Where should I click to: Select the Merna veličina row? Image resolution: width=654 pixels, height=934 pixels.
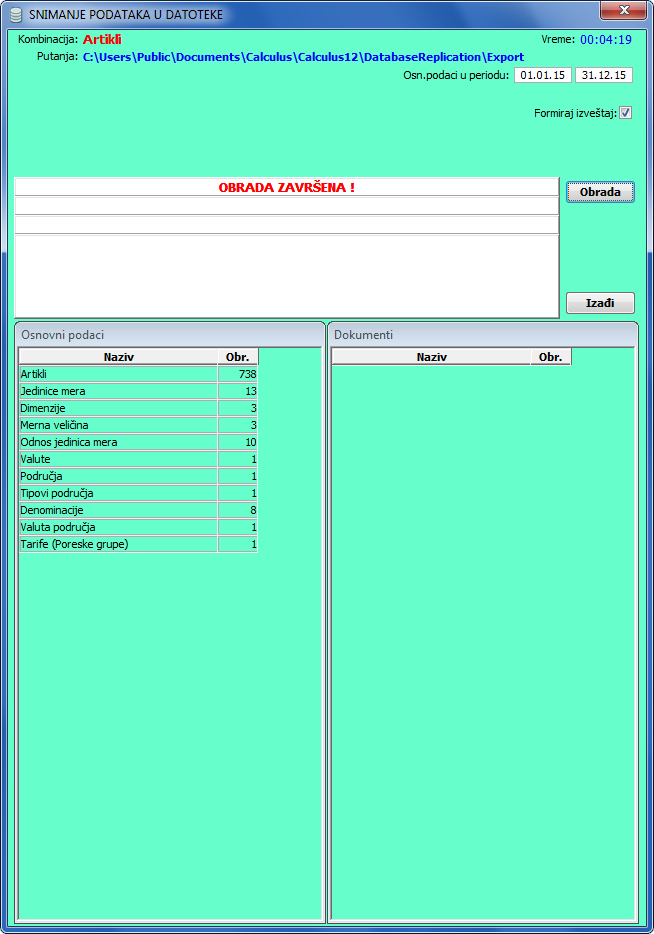(118, 425)
